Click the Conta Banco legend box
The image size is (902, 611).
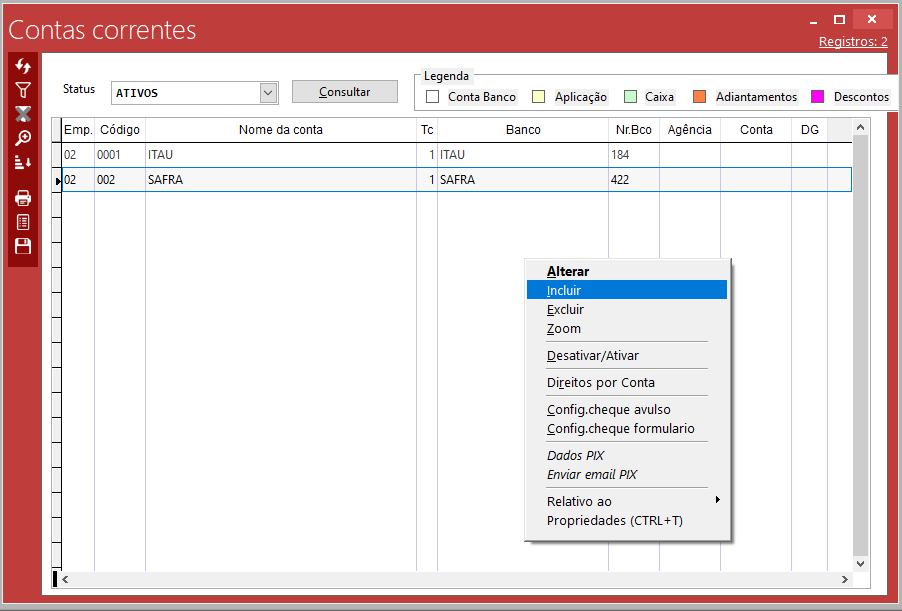tap(433, 97)
